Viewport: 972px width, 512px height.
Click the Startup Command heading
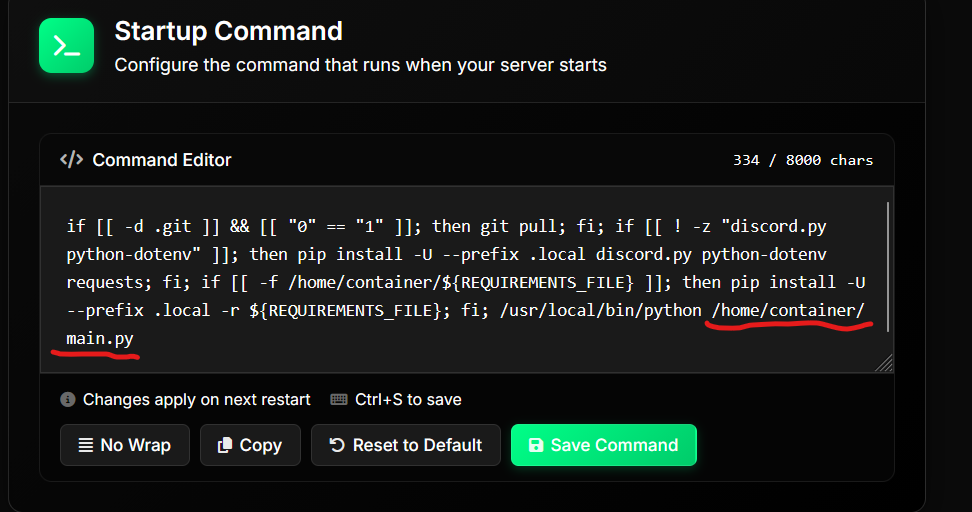[228, 31]
